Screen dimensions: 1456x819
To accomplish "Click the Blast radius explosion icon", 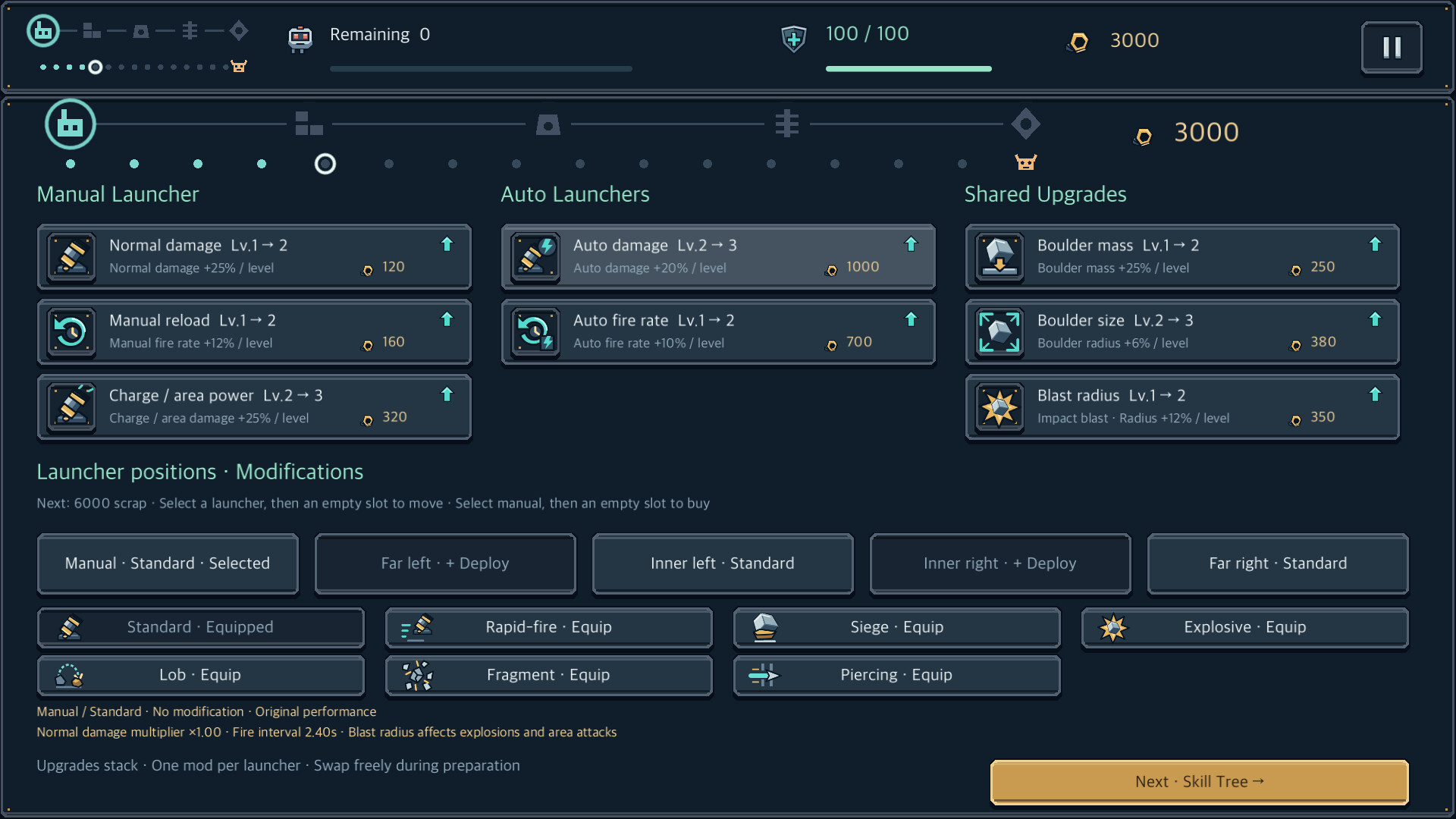I will 999,406.
